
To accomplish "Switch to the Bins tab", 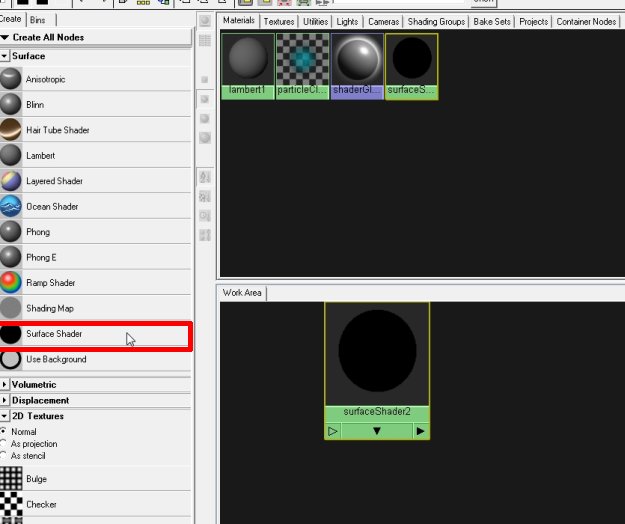I will 38,20.
